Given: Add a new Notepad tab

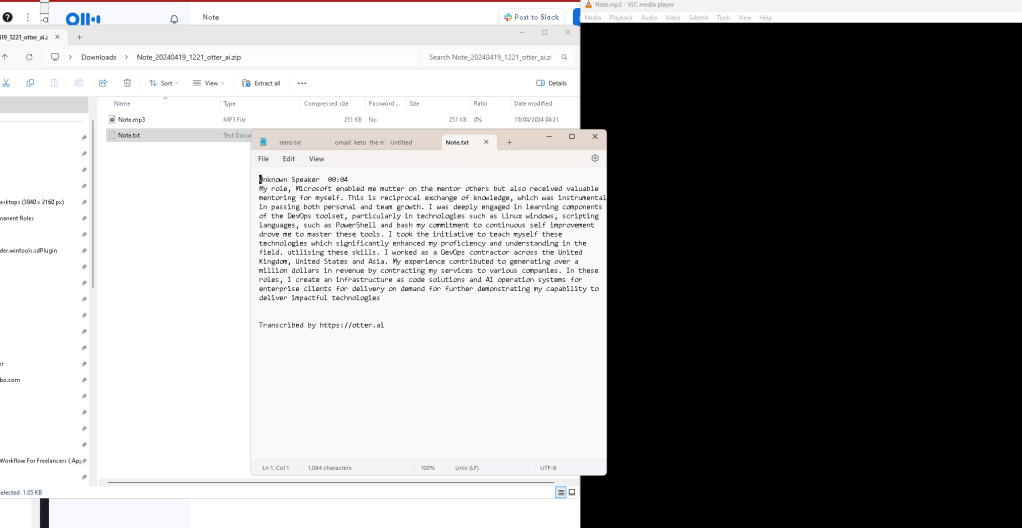Looking at the screenshot, I should point(510,142).
